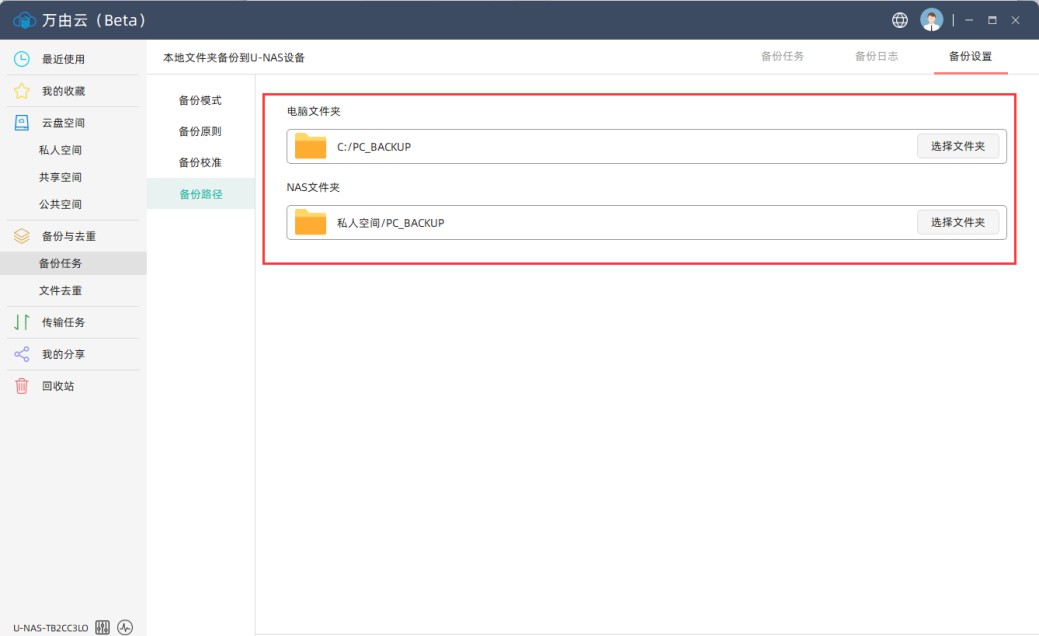
Task: Select 备份原则 in settings list
Action: coord(200,131)
